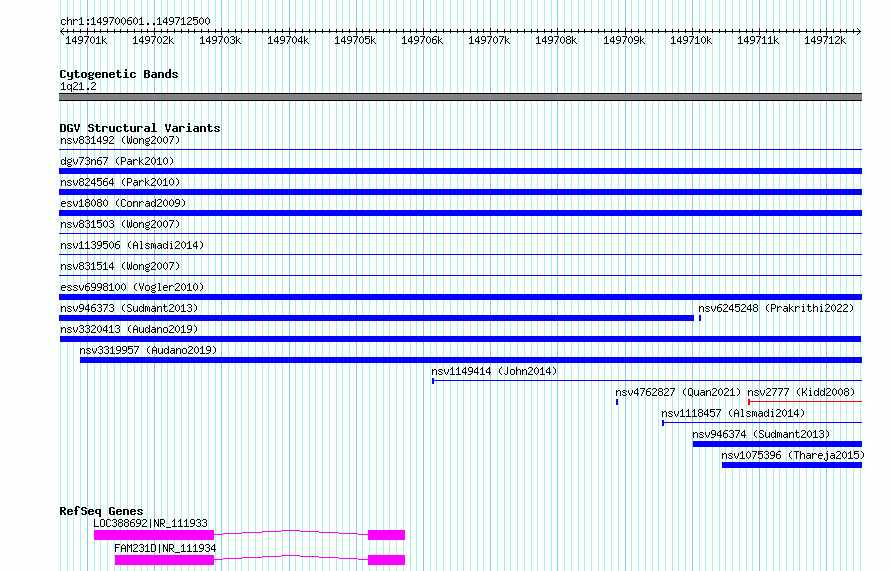
Task: Click the 149705k ruler tick label
Action: coord(355,40)
